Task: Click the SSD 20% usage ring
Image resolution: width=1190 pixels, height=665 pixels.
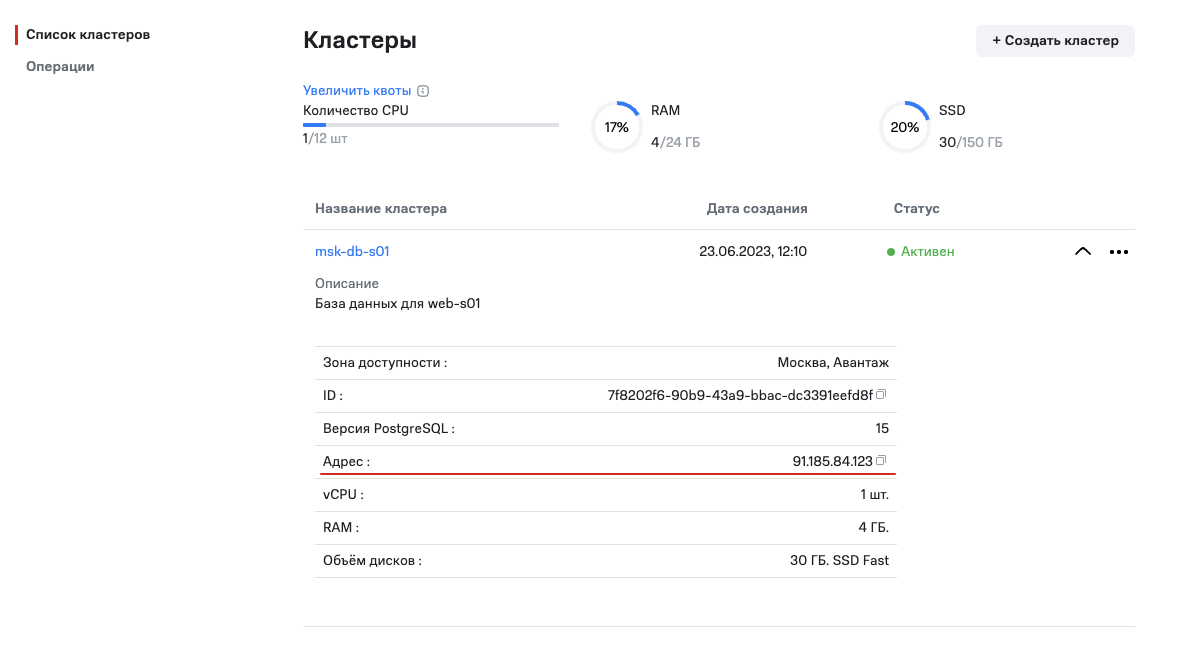Action: pyautogui.click(x=904, y=128)
